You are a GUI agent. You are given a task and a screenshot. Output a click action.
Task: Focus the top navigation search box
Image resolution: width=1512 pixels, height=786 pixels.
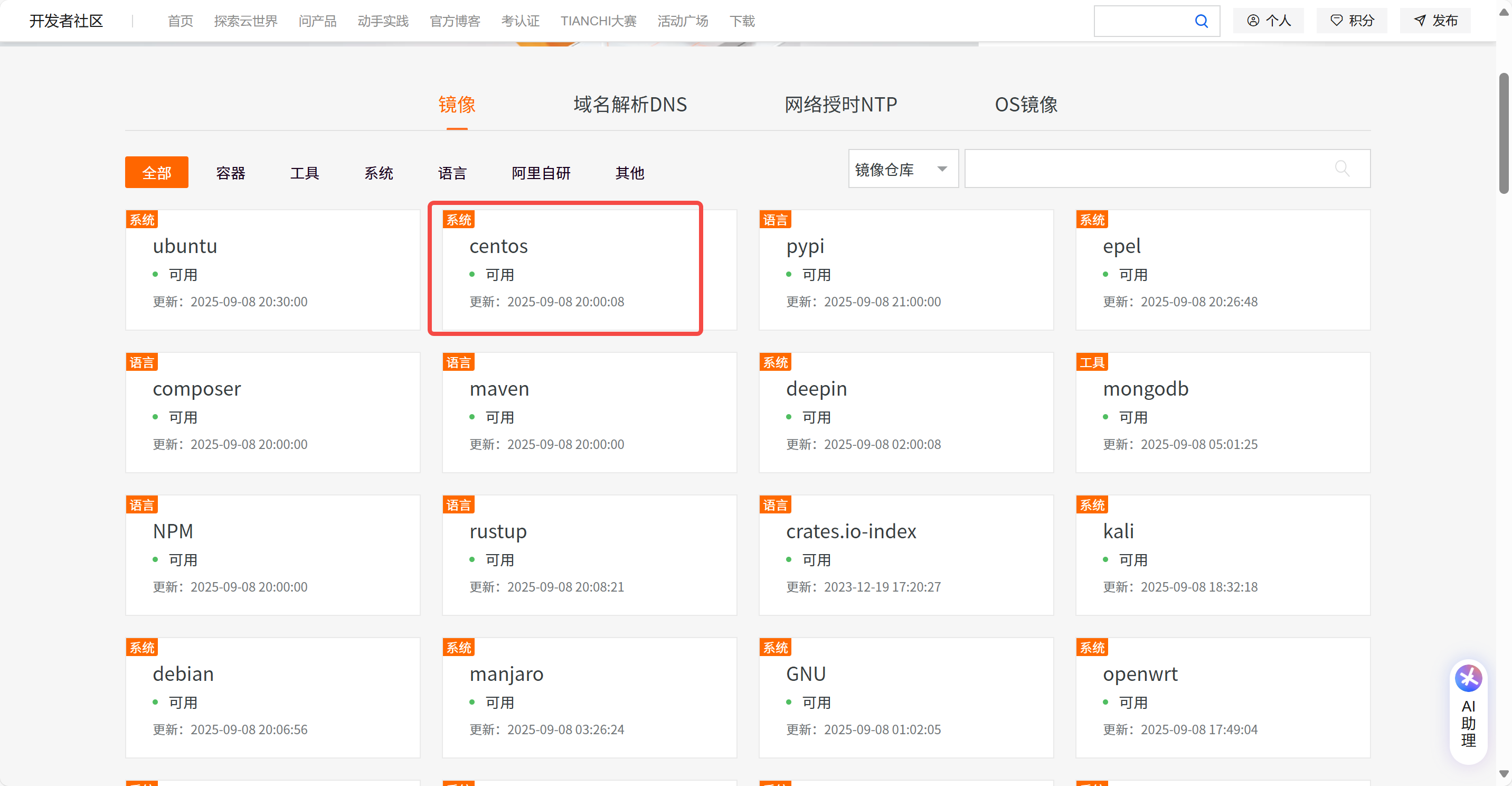point(1156,21)
